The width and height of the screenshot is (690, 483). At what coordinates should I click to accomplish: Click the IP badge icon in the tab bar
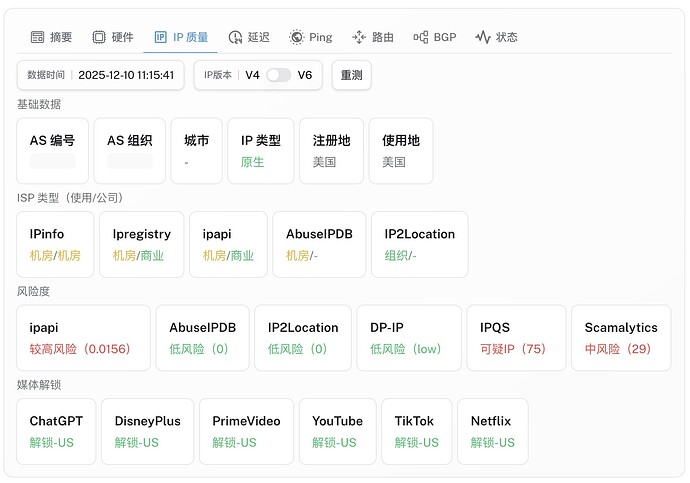pos(161,37)
